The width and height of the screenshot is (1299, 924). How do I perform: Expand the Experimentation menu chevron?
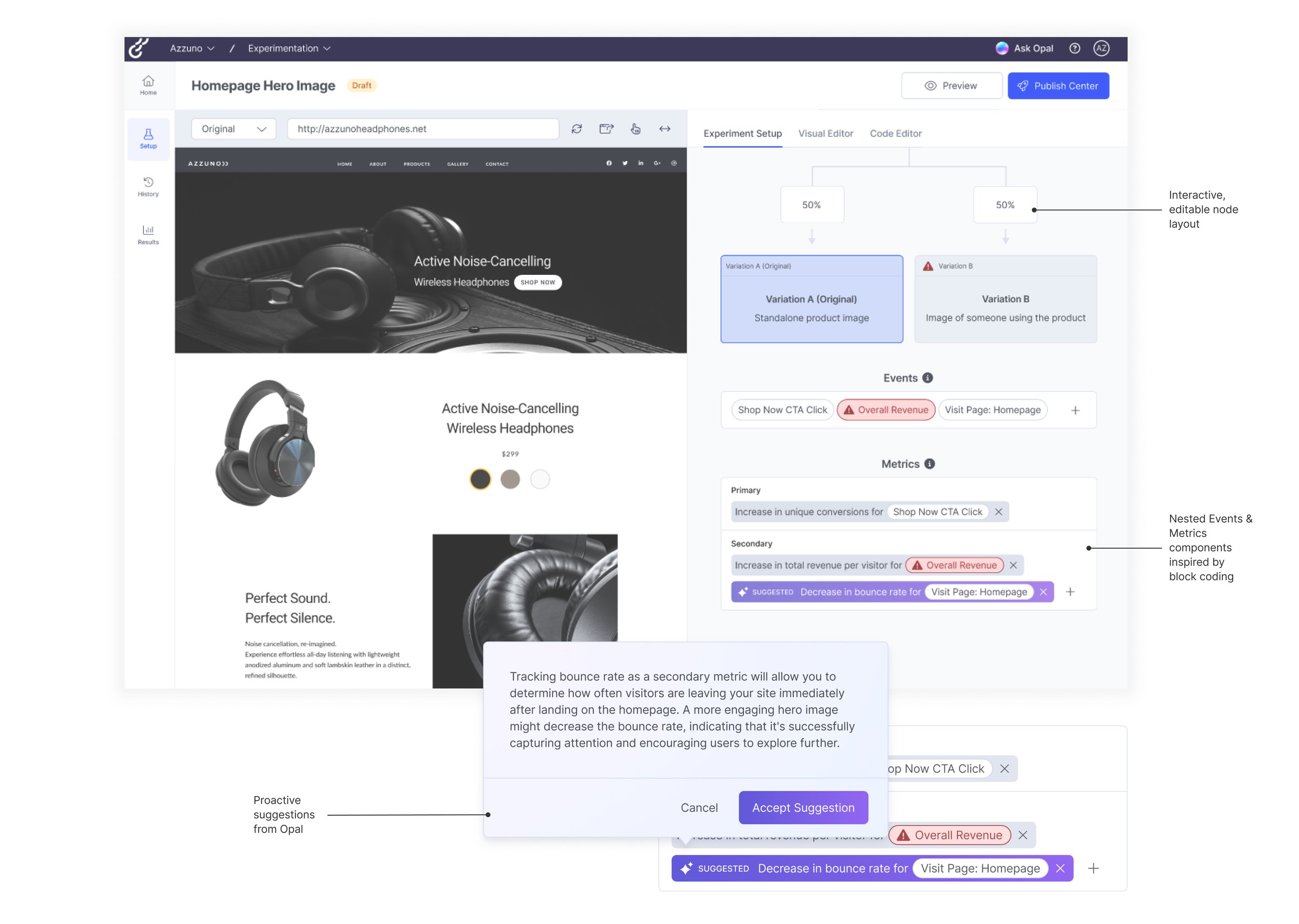(x=327, y=48)
